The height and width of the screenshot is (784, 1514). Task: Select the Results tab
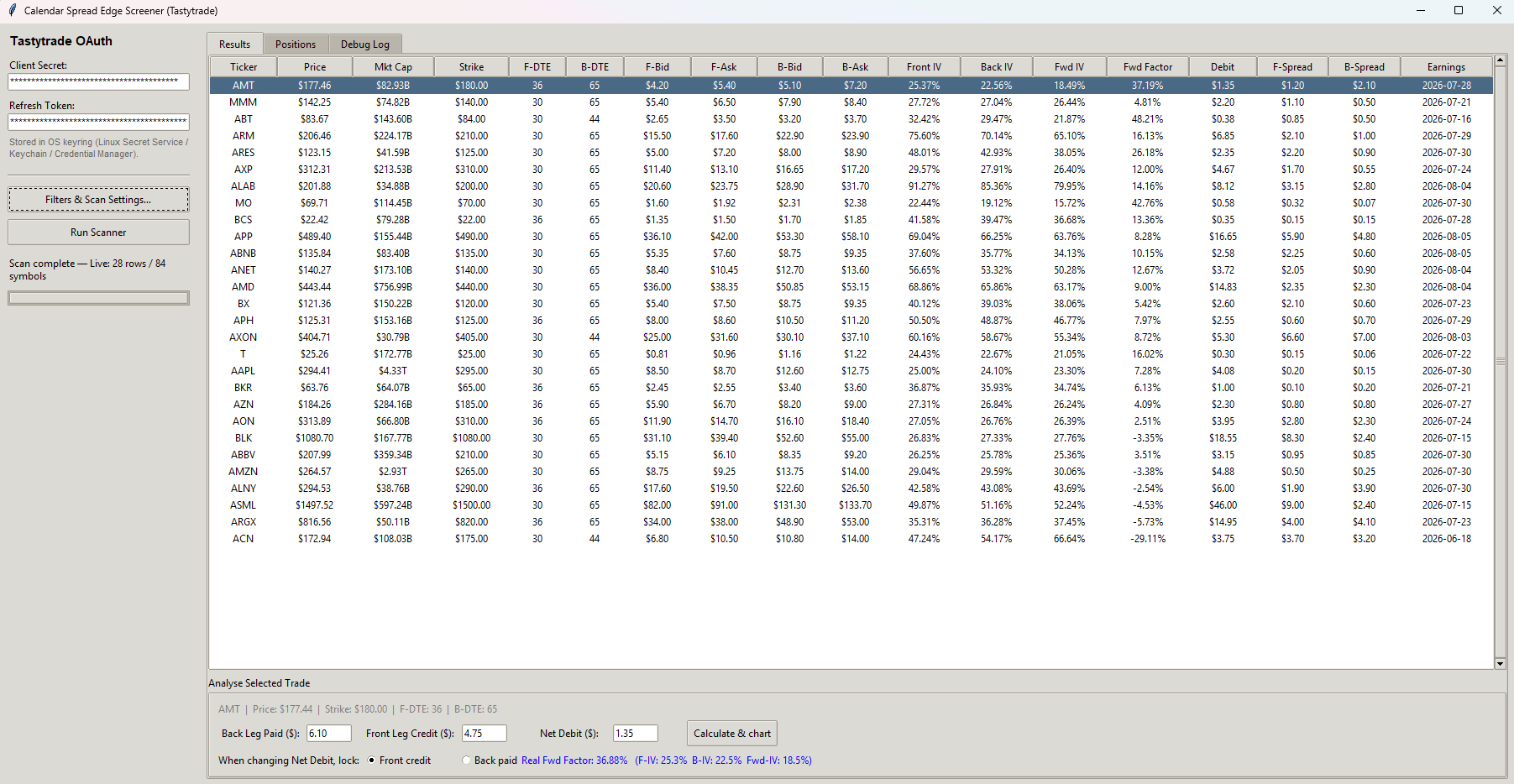click(x=235, y=44)
